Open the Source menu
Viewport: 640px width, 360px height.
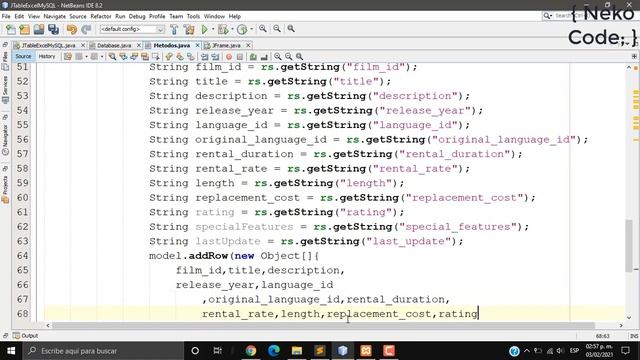pyautogui.click(x=78, y=16)
